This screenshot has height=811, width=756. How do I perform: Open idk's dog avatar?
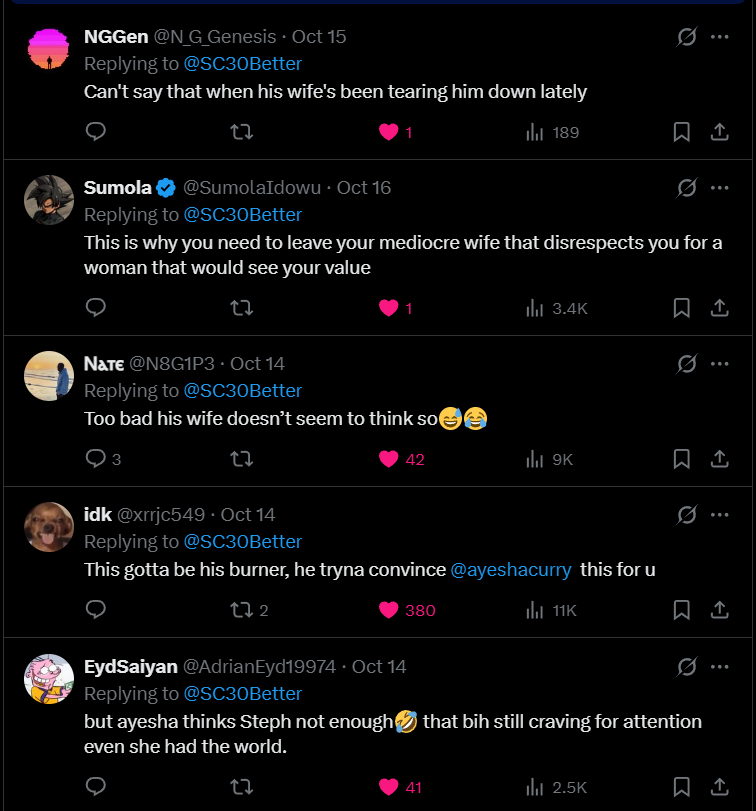[49, 527]
